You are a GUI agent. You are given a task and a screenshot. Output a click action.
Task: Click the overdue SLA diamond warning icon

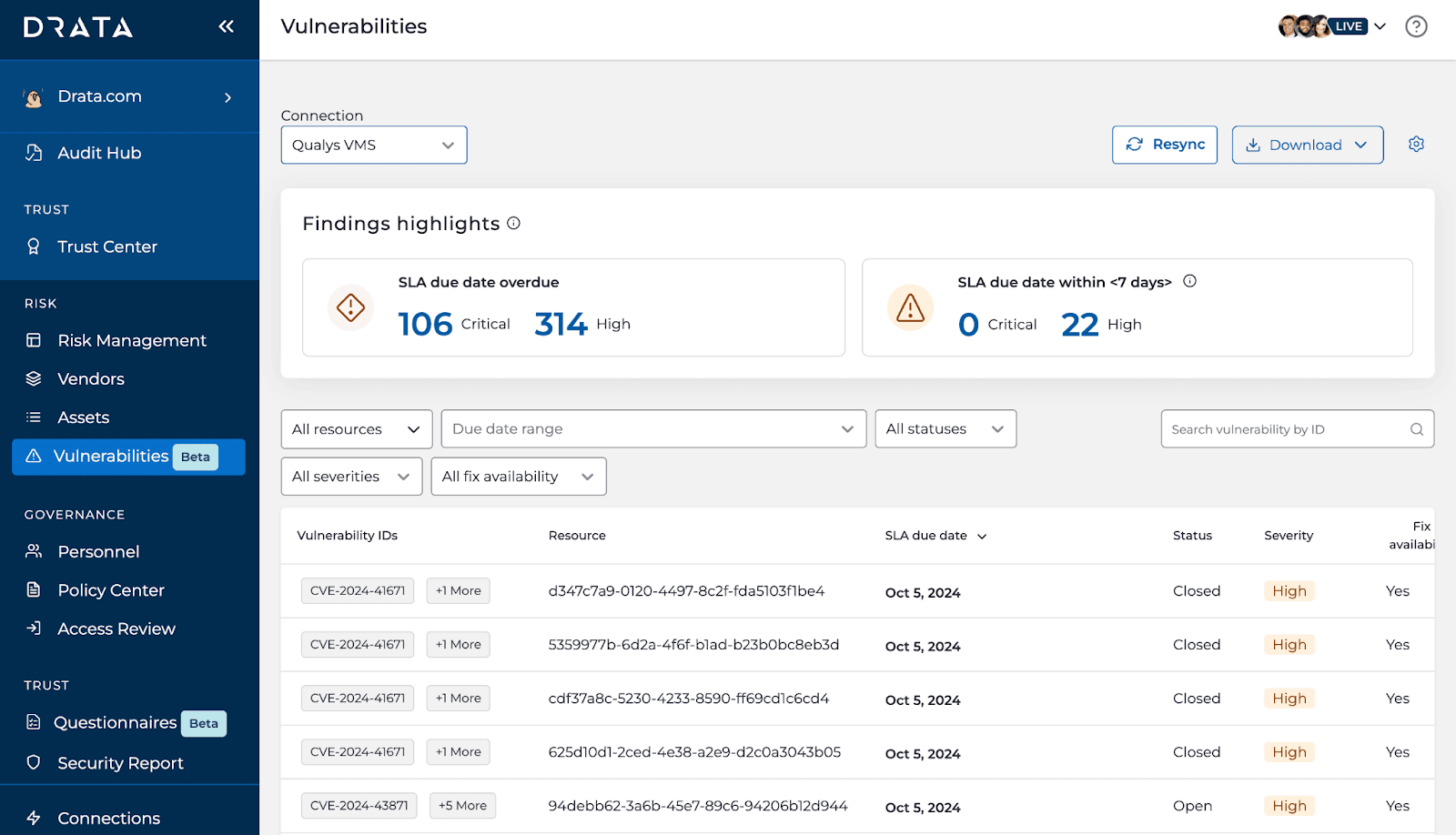point(350,307)
